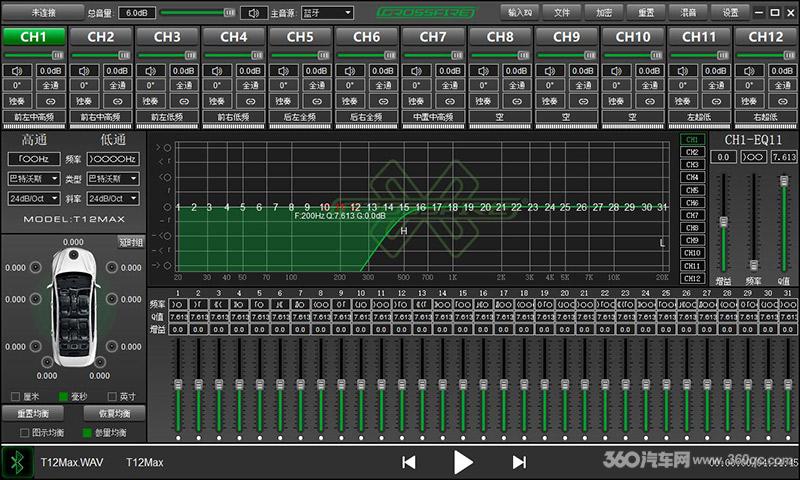Open CH7 output type 中置中高频 selector
Image resolution: width=800 pixels, height=480 pixels.
click(433, 117)
